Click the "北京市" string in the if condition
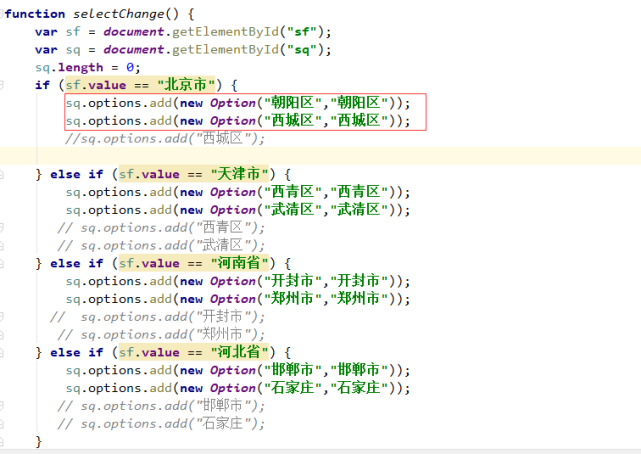641x454 pixels. tap(186, 85)
